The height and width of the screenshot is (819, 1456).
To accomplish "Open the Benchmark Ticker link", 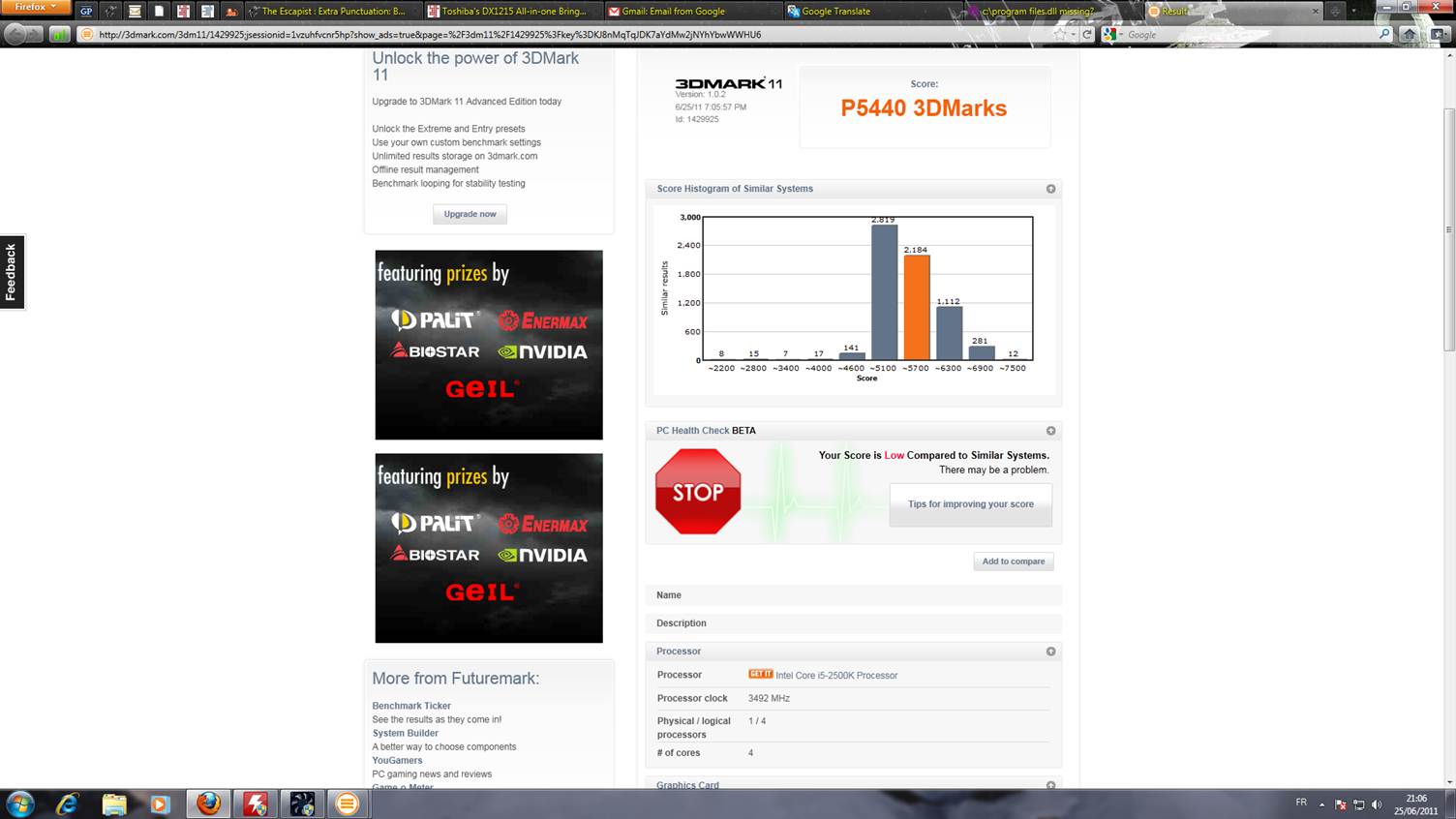I will [x=411, y=706].
